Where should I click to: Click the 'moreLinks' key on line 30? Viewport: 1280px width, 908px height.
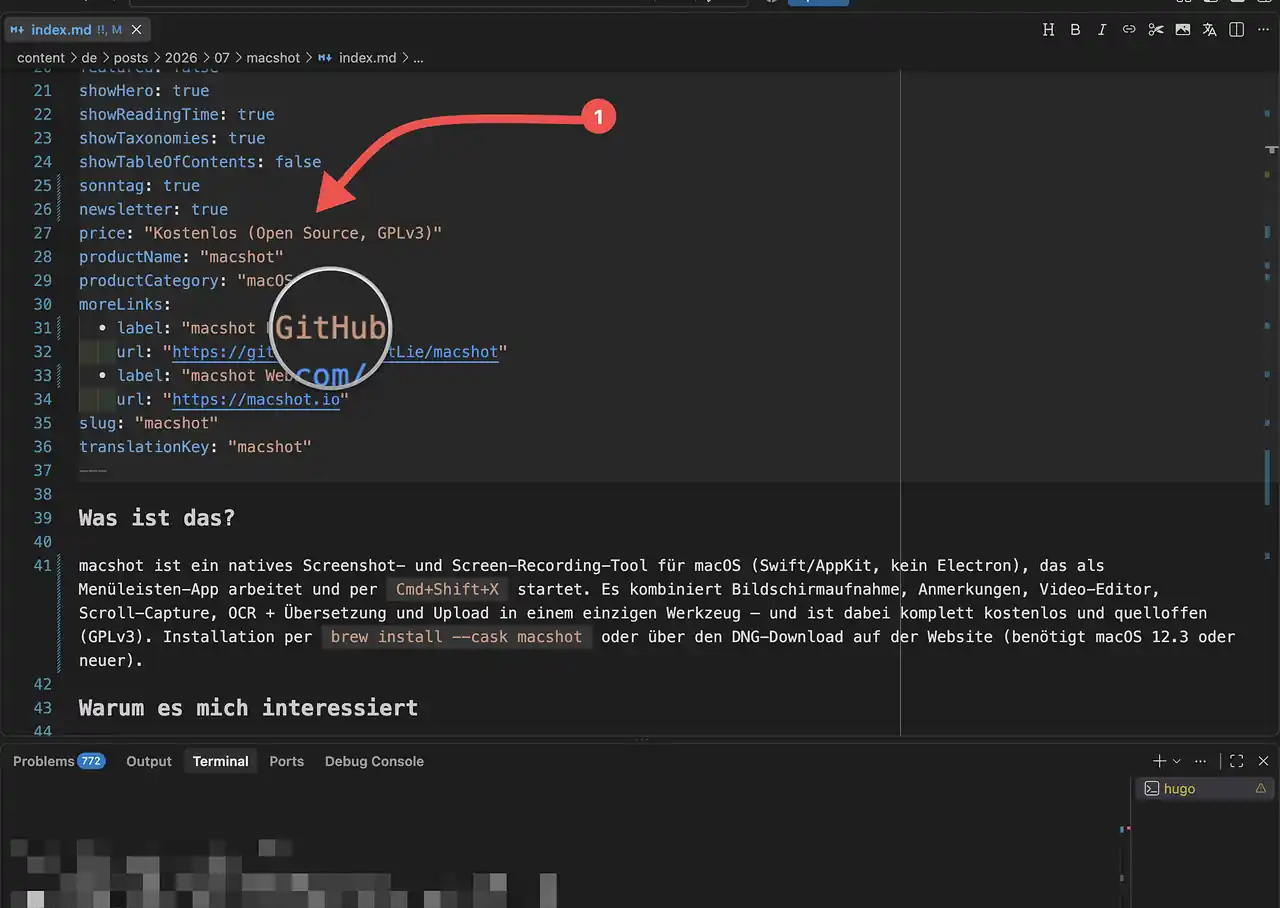click(121, 304)
